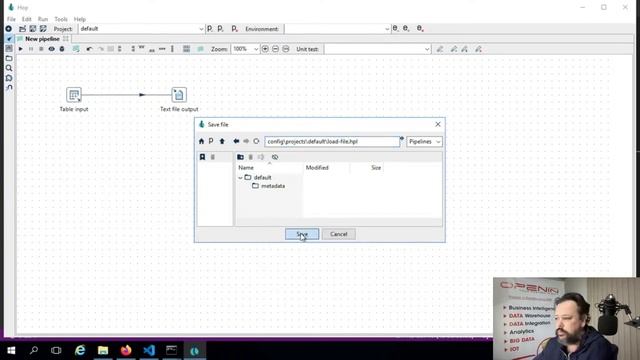The width and height of the screenshot is (640, 360).
Task: Click the add environment icon
Action: pos(406,29)
